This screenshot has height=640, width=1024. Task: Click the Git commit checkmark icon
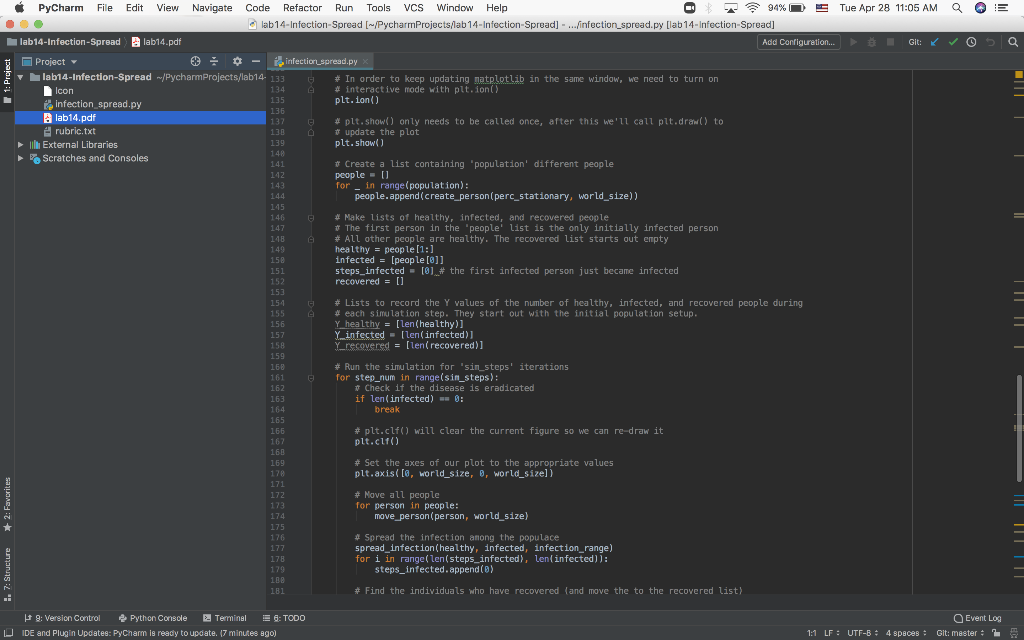point(953,42)
